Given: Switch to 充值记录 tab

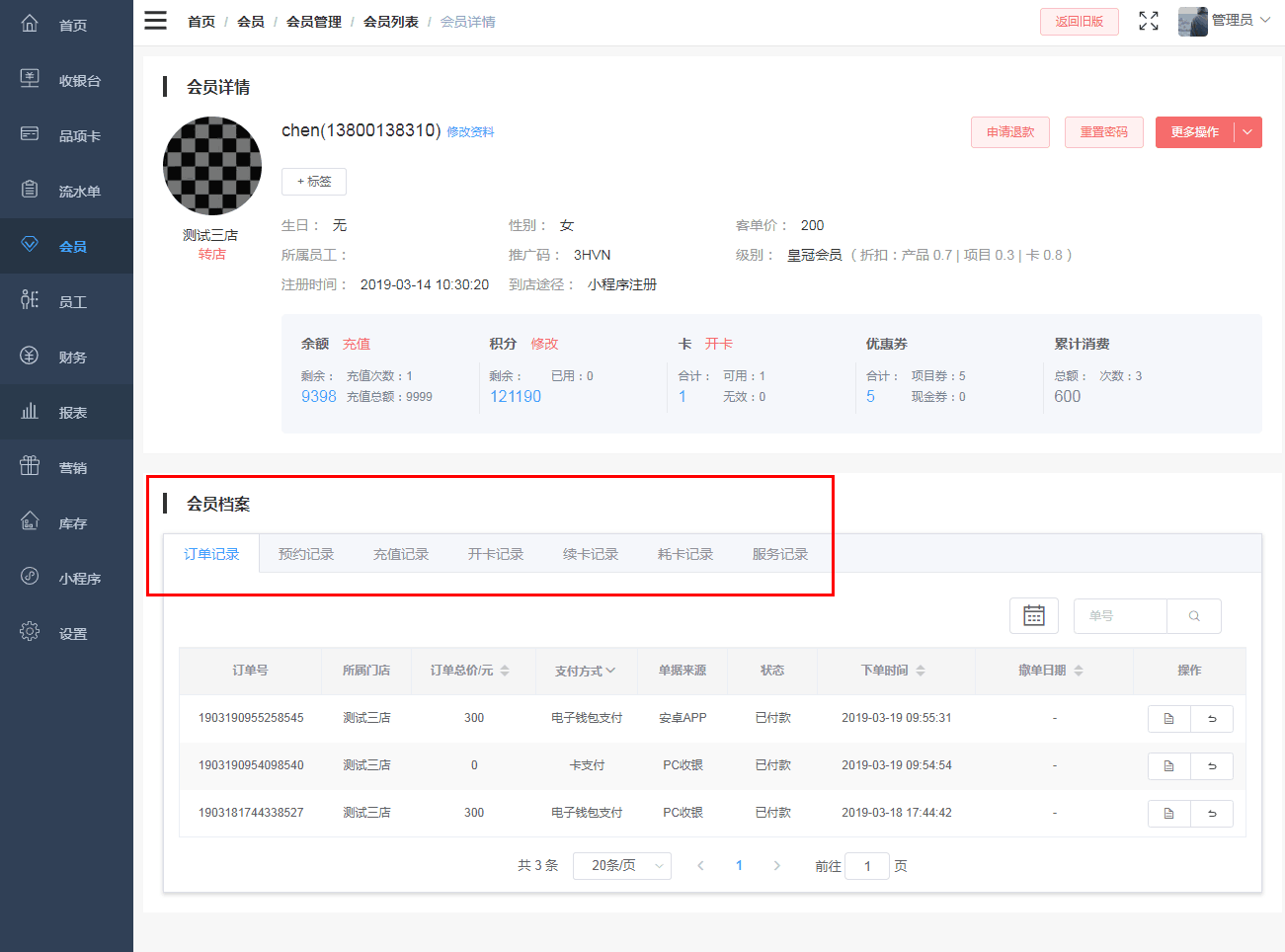Looking at the screenshot, I should (401, 554).
